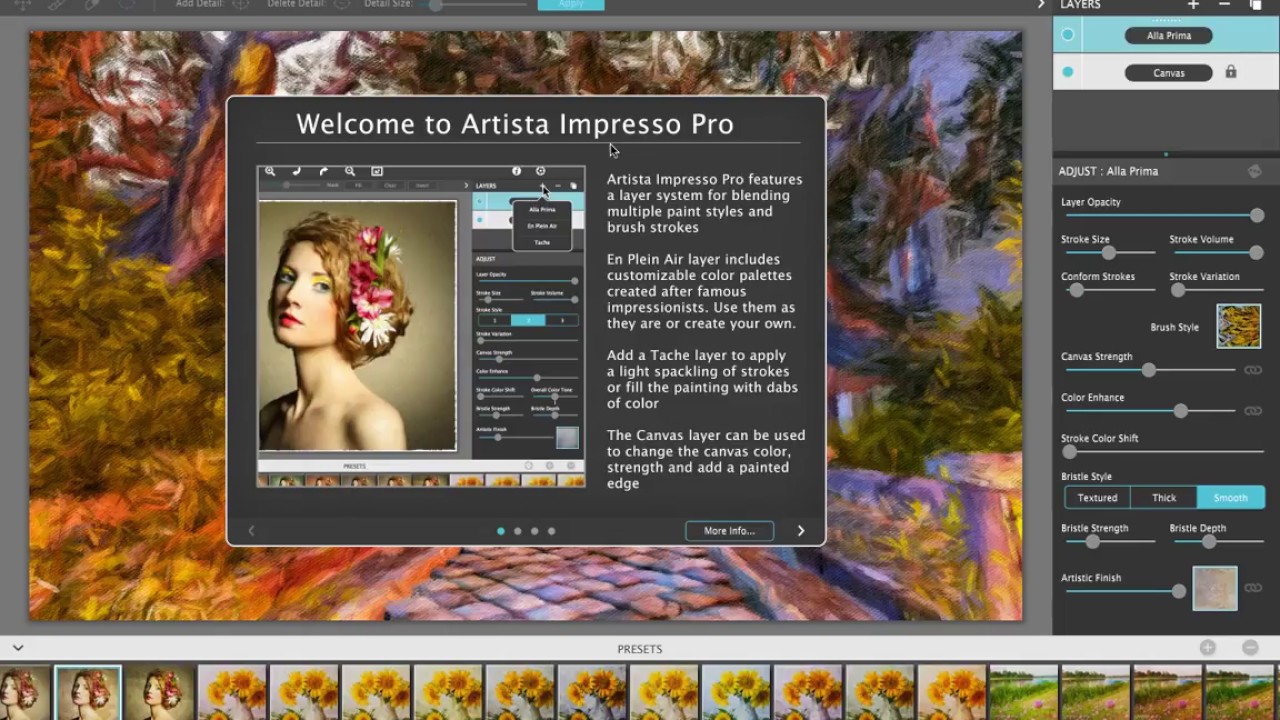Go to next welcome page arrow

tap(800, 531)
